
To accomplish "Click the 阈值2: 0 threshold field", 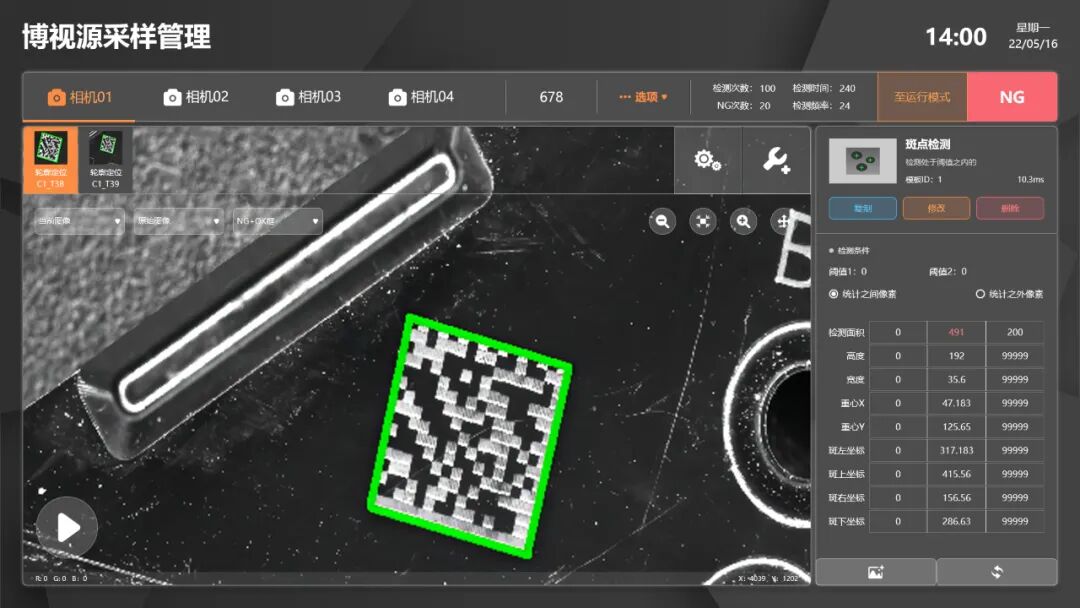I will 948,271.
